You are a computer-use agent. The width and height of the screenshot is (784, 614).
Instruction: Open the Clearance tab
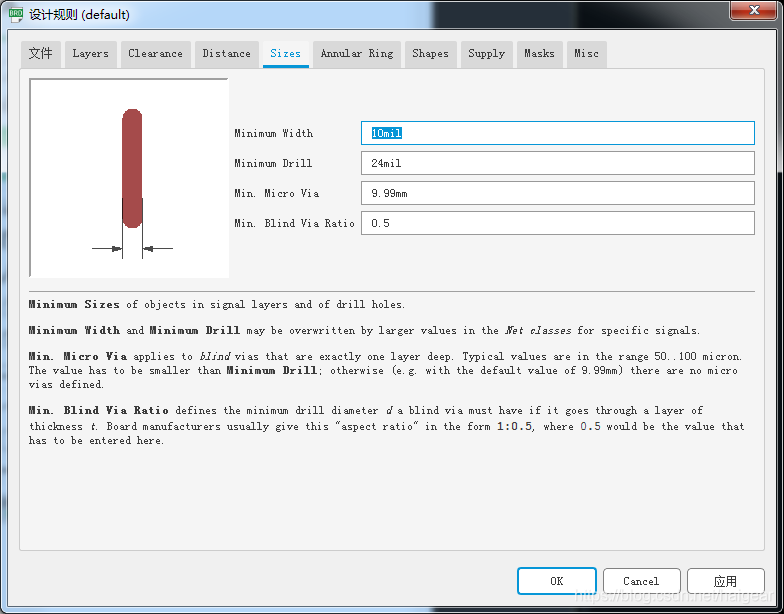click(x=155, y=54)
